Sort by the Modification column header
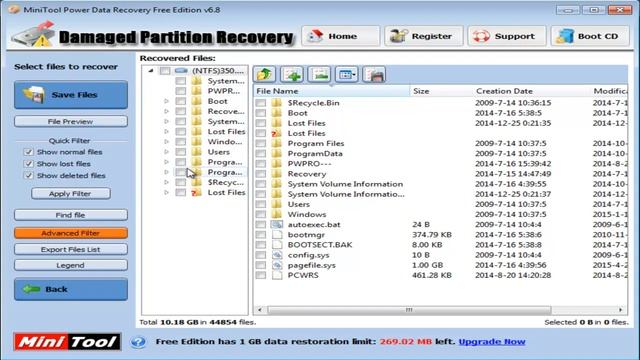The width and height of the screenshot is (640, 360). [x=609, y=91]
